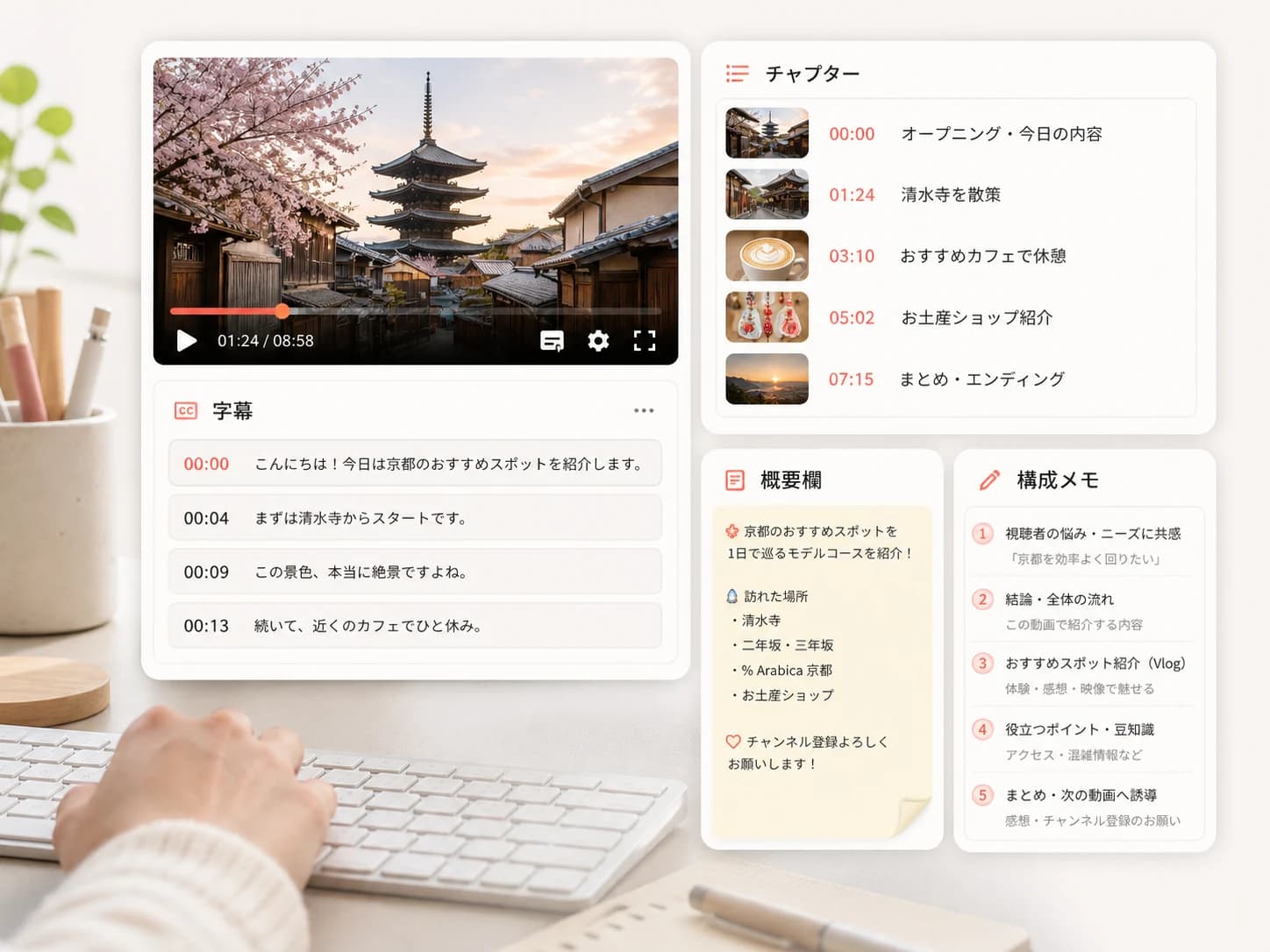Select memo item まとめ・次の動画へ誘導
The width and height of the screenshot is (1270, 952).
click(1081, 795)
